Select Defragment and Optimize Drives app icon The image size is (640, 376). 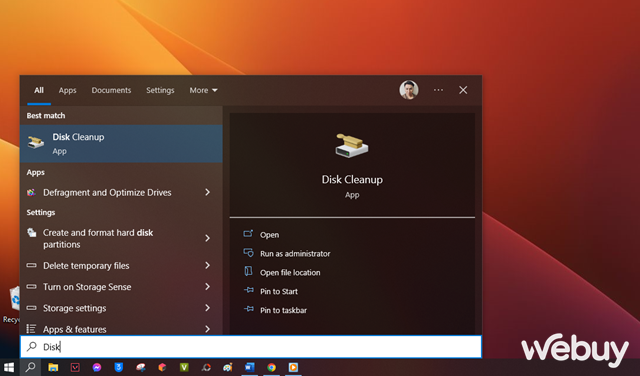click(31, 192)
